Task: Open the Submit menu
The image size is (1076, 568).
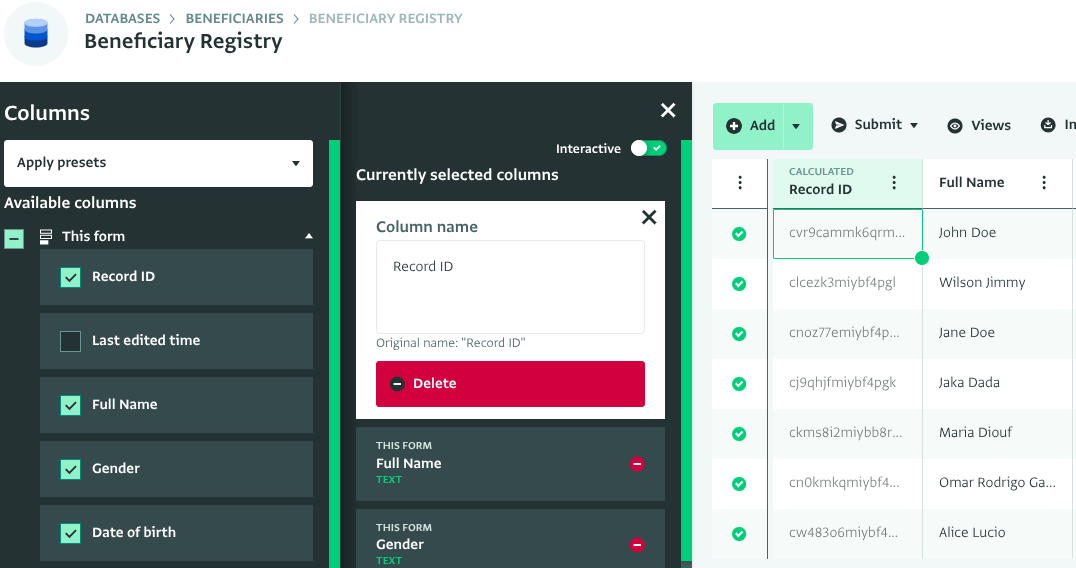Action: click(875, 125)
